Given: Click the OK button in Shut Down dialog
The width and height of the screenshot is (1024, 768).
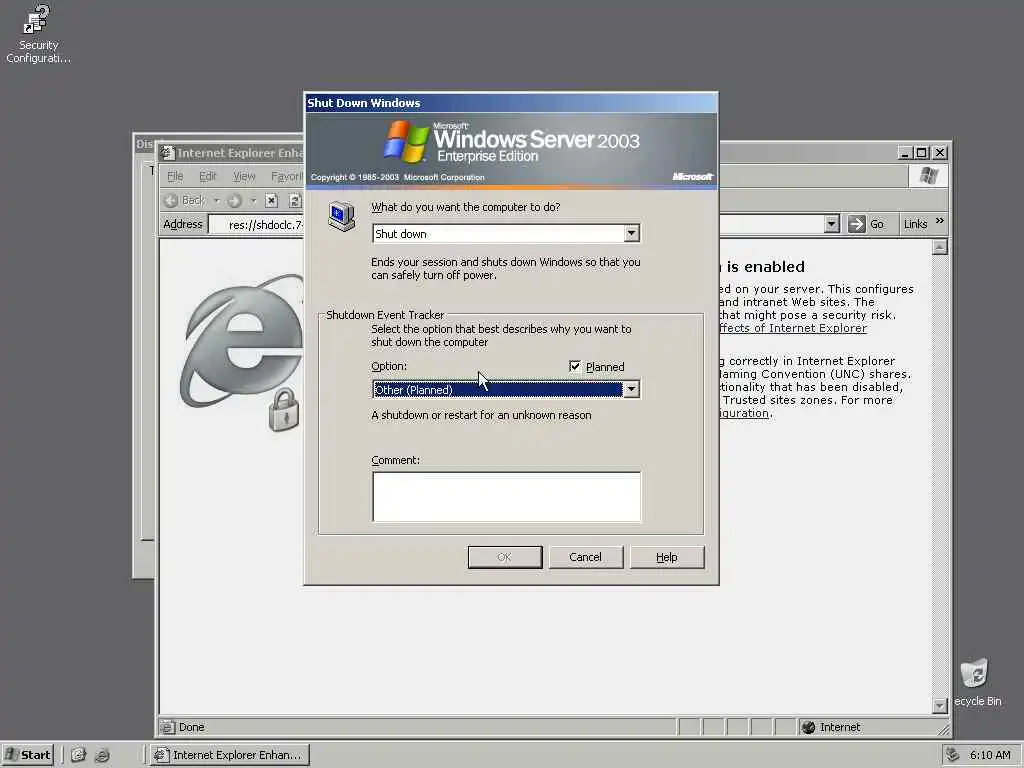Looking at the screenshot, I should pyautogui.click(x=505, y=557).
